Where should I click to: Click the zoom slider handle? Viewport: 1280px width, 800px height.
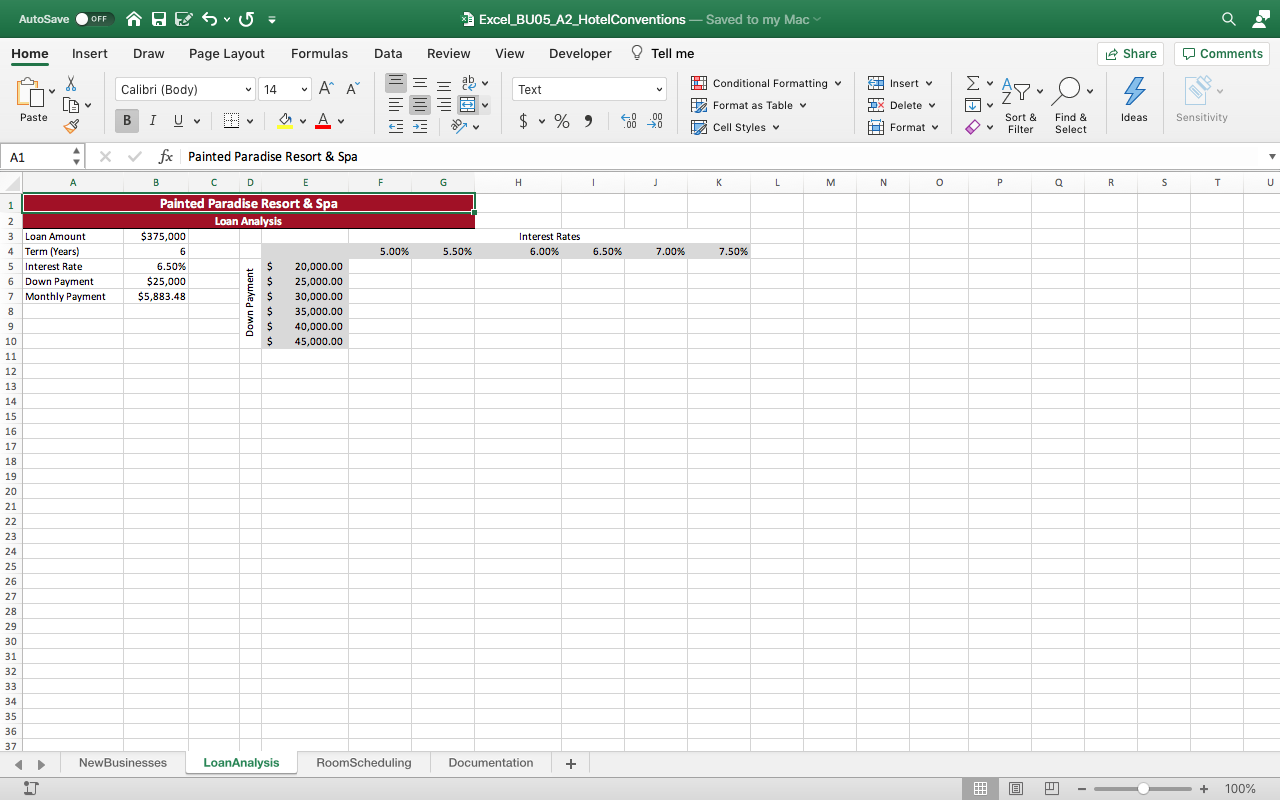pyautogui.click(x=1143, y=788)
